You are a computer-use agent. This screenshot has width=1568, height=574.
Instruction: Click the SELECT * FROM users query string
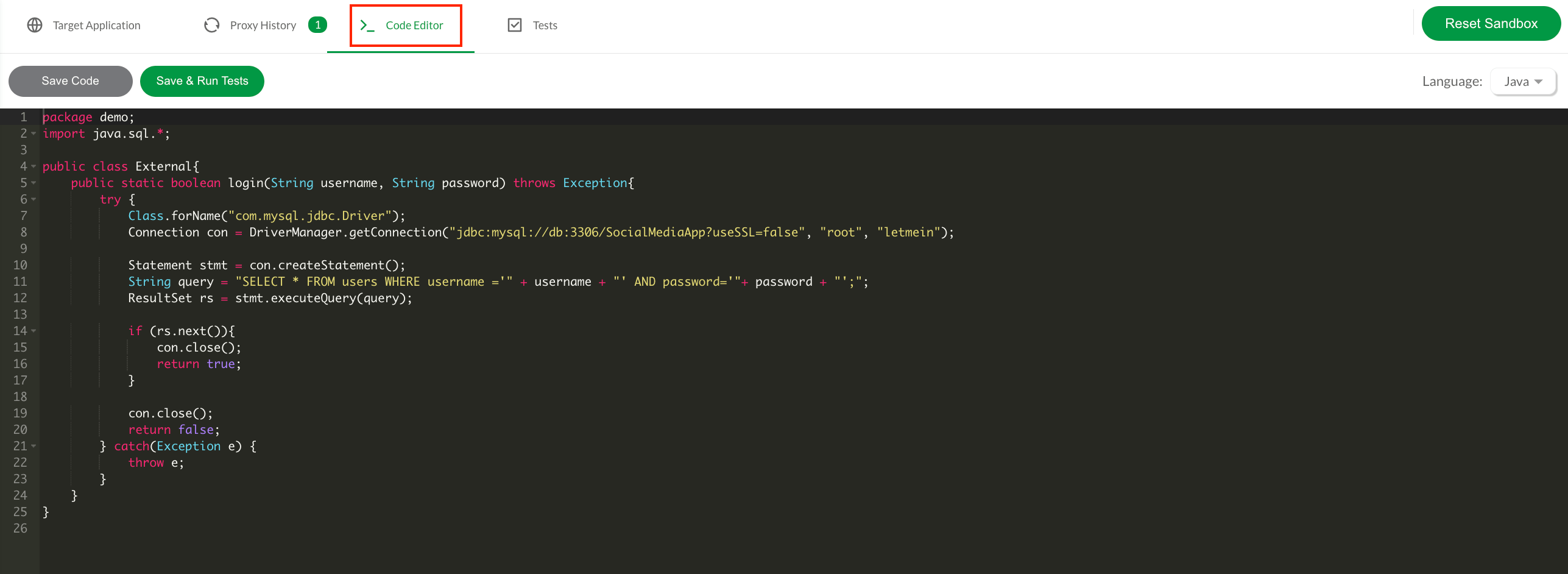click(x=373, y=282)
